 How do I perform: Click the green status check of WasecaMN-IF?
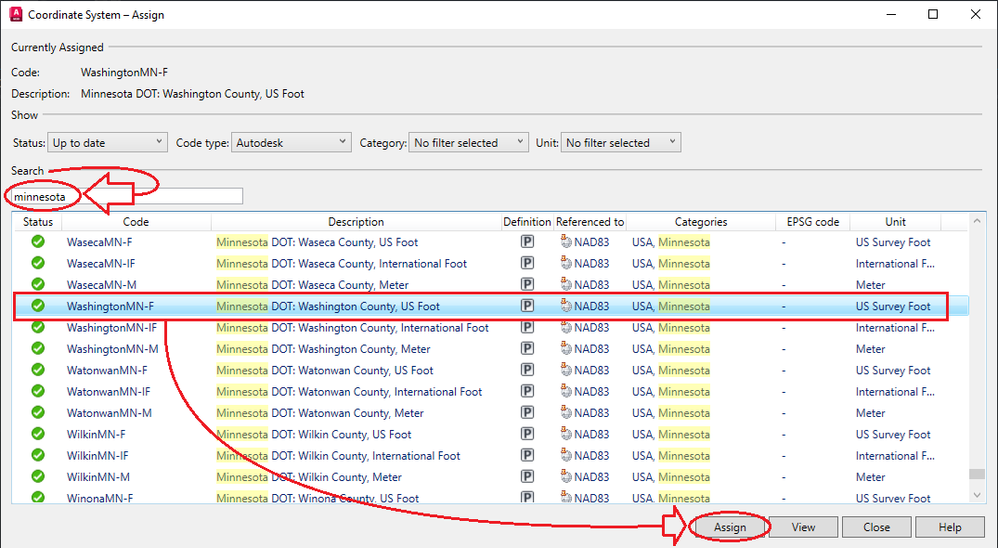click(x=38, y=263)
